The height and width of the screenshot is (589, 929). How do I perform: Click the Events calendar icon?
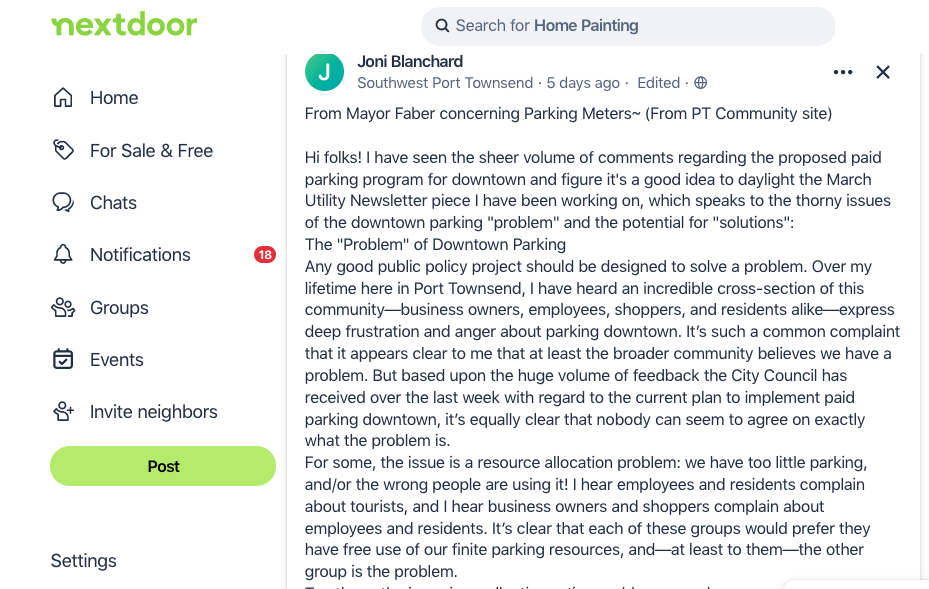[63, 360]
